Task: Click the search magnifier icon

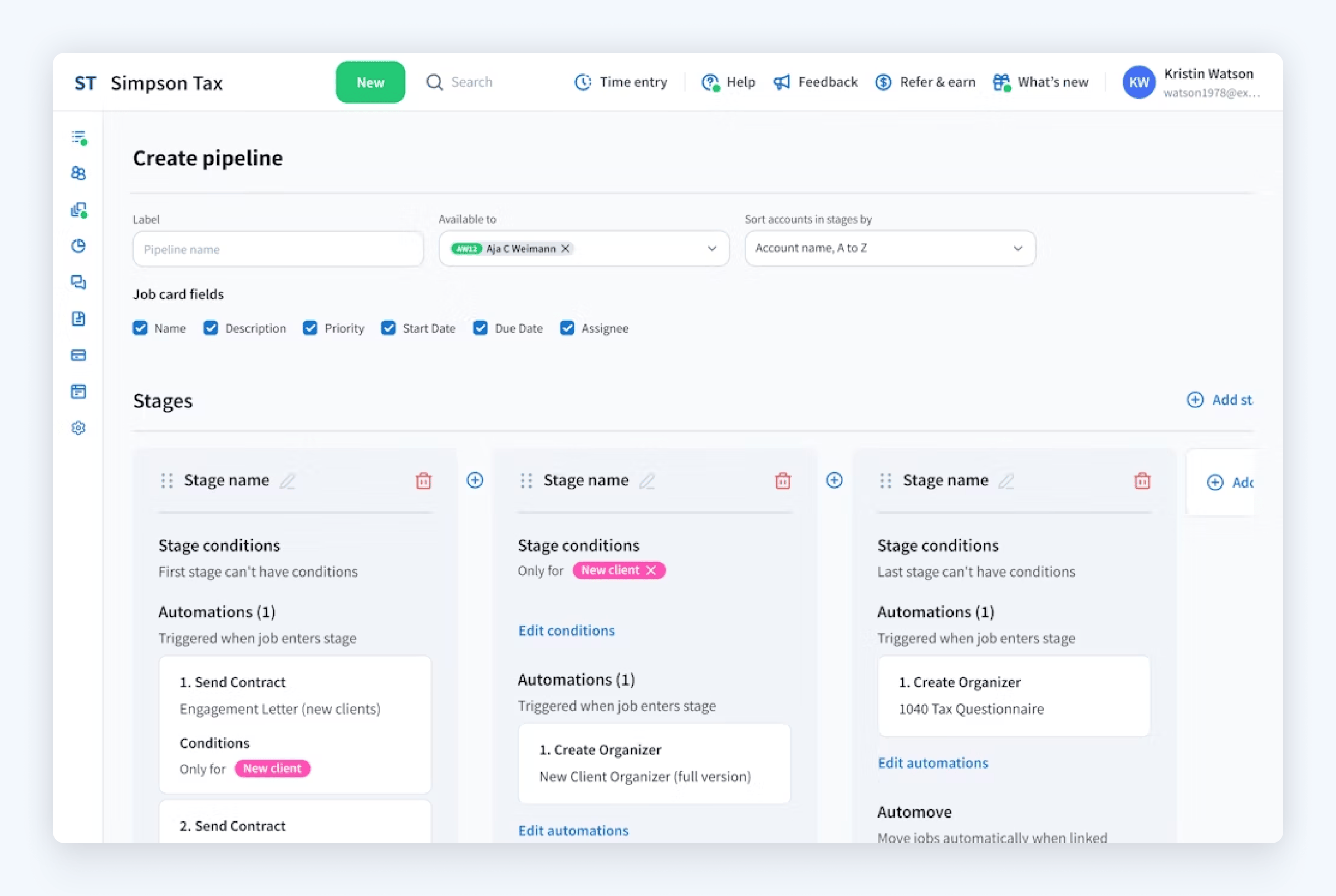Action: [434, 82]
